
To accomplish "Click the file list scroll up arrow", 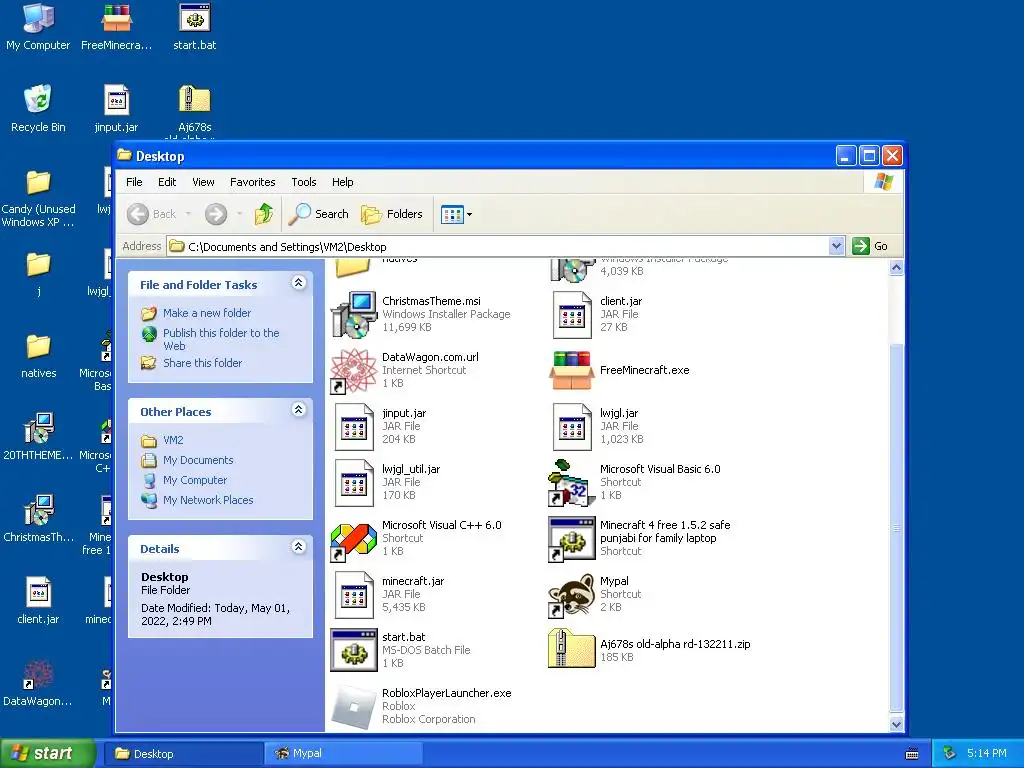I will pos(897,268).
